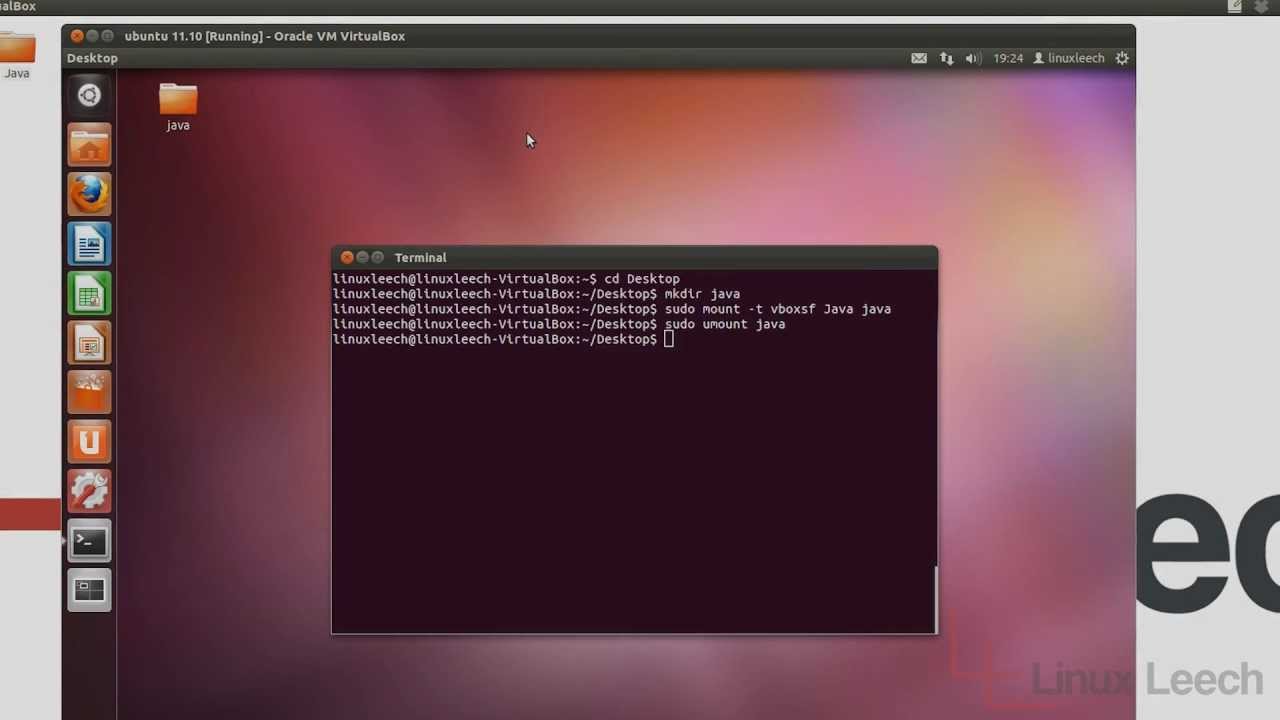Open LibreOffice Calc from the launcher
The width and height of the screenshot is (1280, 720).
[89, 293]
